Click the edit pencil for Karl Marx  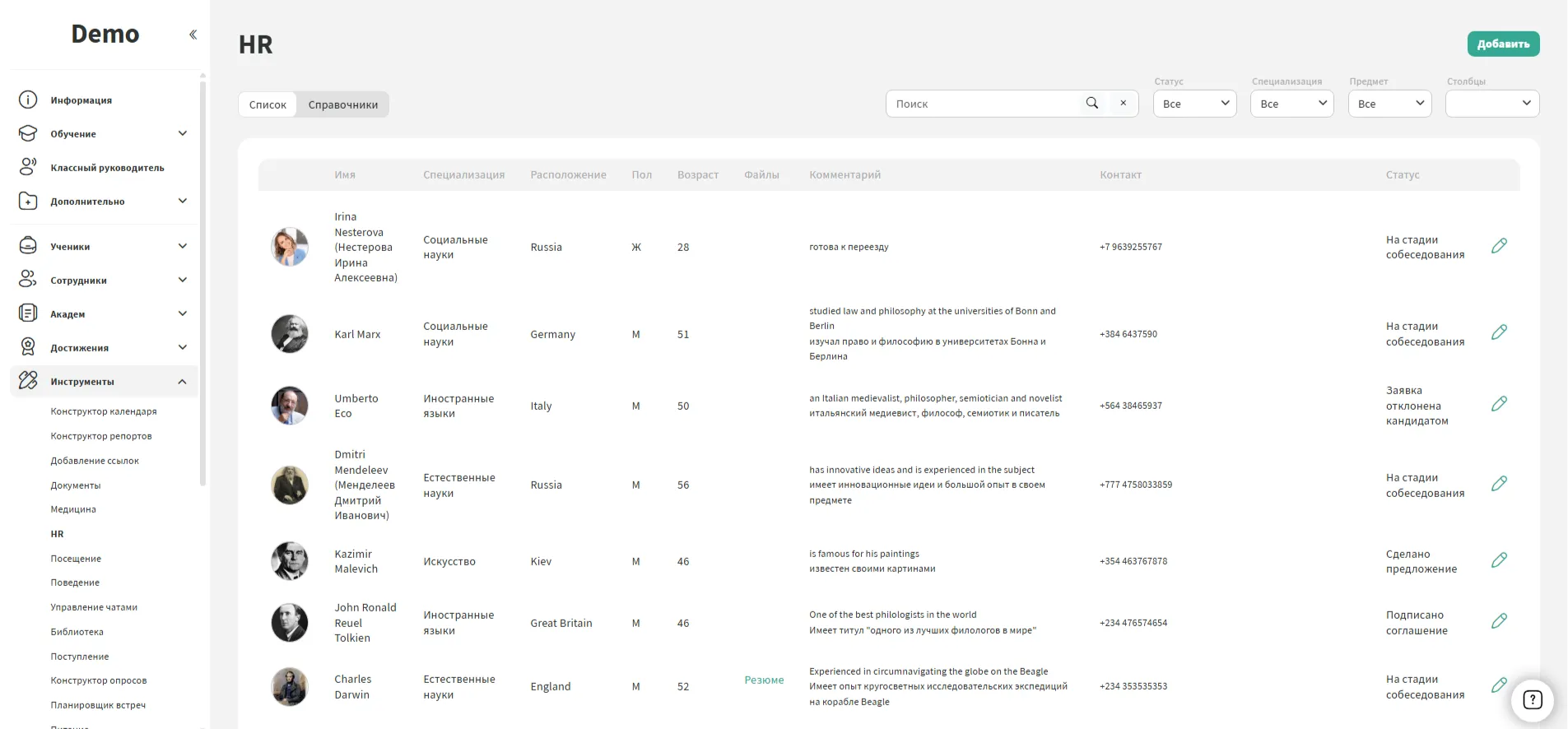tap(1499, 332)
